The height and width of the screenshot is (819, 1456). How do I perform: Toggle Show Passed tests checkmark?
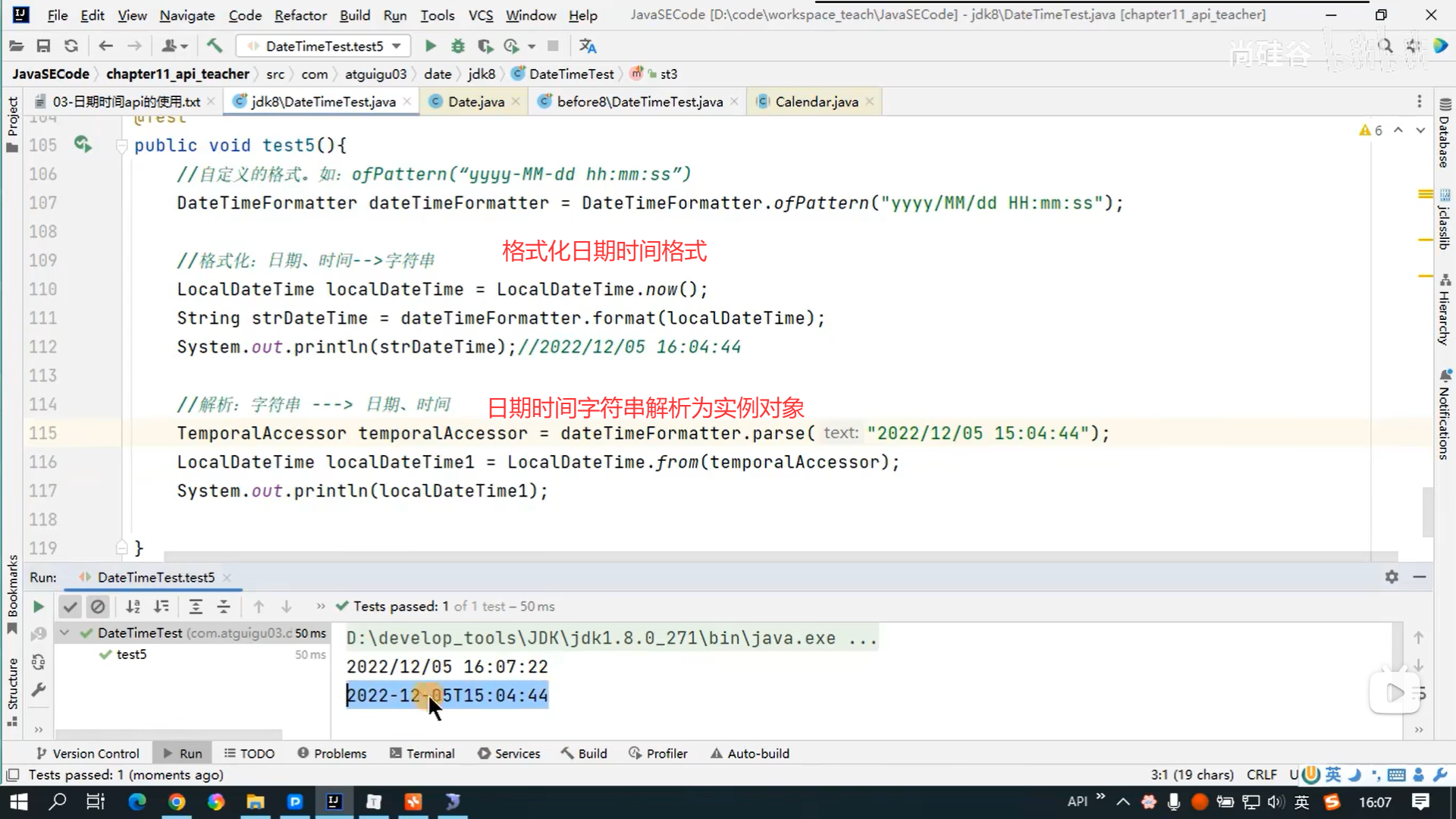(x=70, y=607)
